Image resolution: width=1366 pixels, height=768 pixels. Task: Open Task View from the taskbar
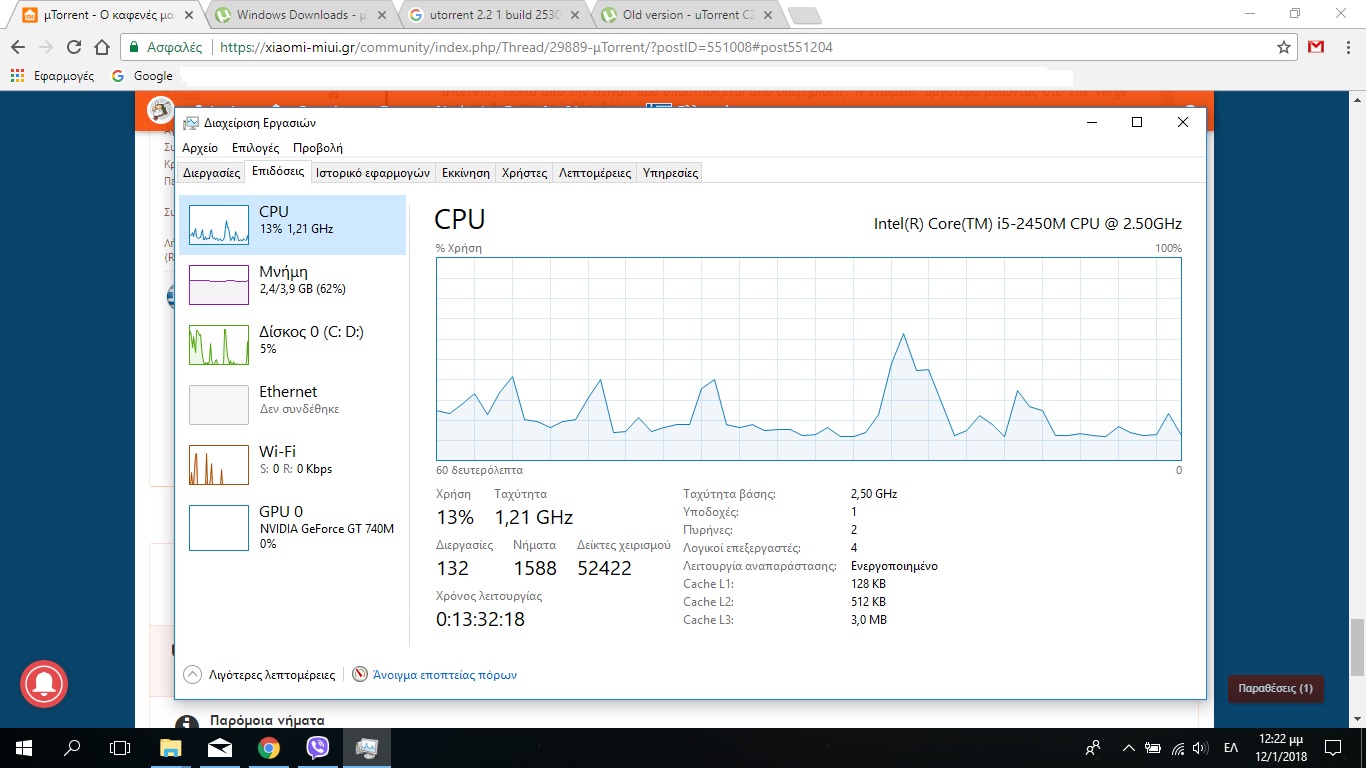[x=120, y=747]
